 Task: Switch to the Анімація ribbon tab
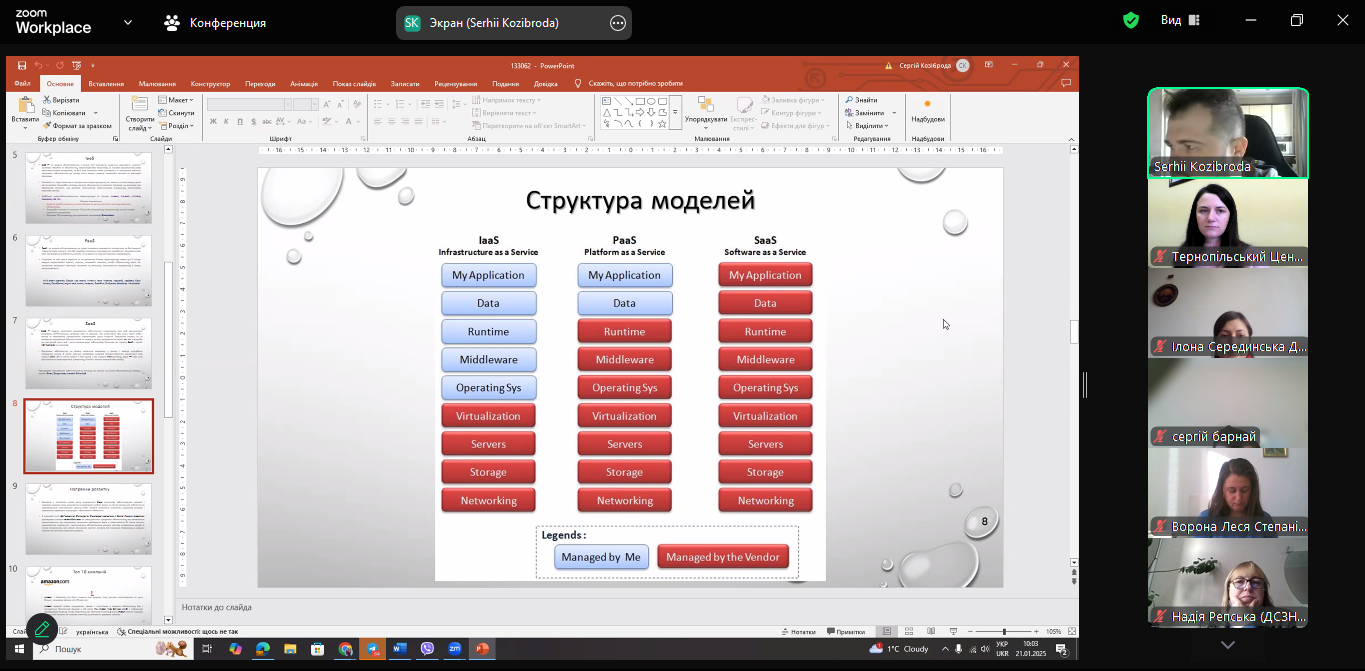tap(303, 84)
